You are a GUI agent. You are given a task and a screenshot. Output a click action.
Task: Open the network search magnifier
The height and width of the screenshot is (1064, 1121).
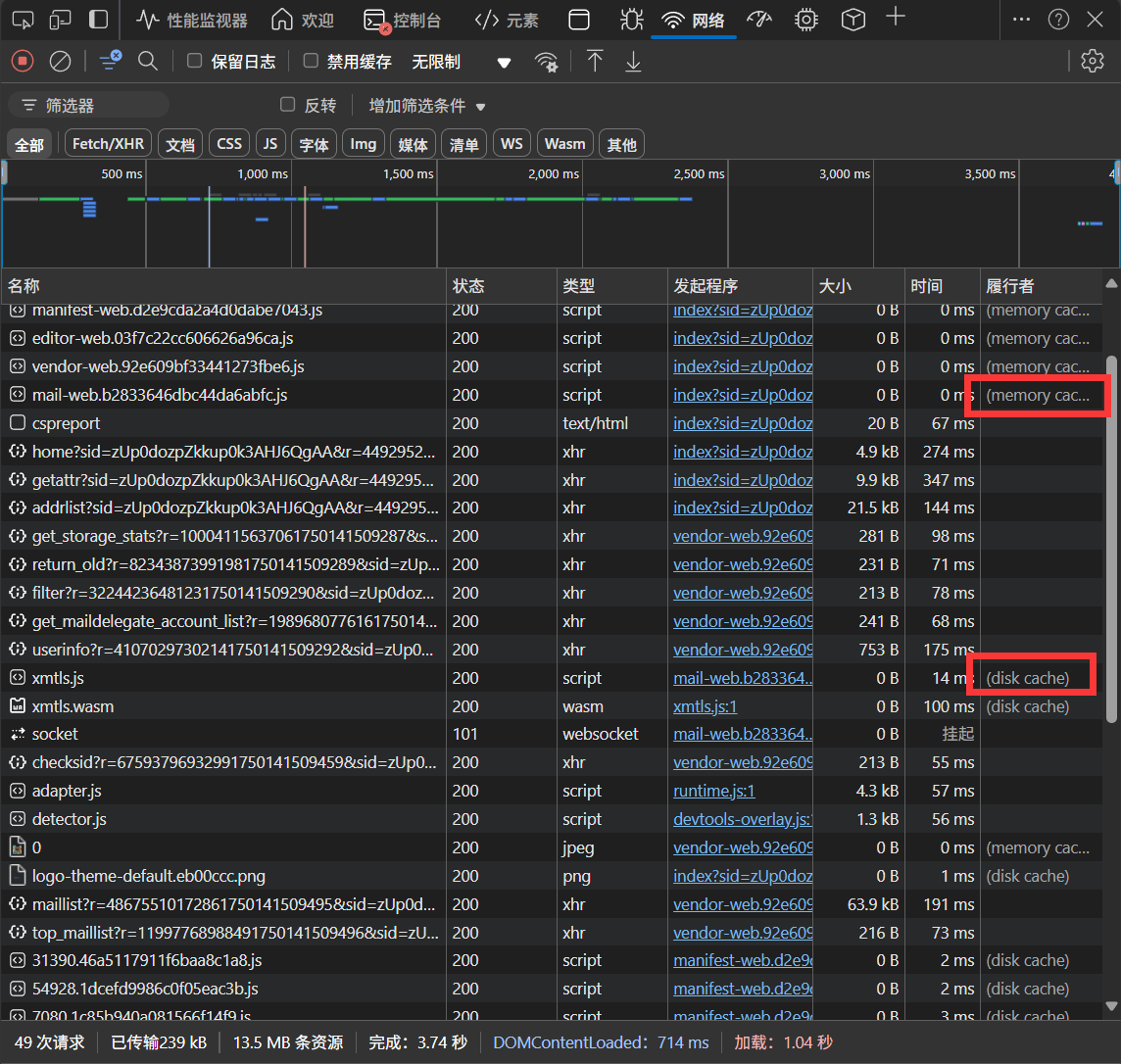pos(148,62)
